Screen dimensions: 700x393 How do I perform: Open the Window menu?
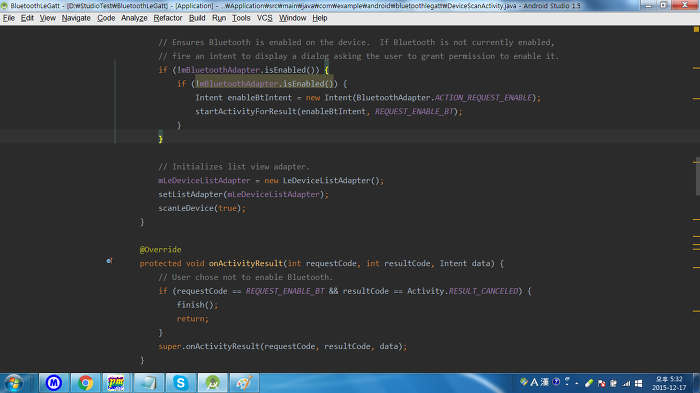[x=292, y=18]
